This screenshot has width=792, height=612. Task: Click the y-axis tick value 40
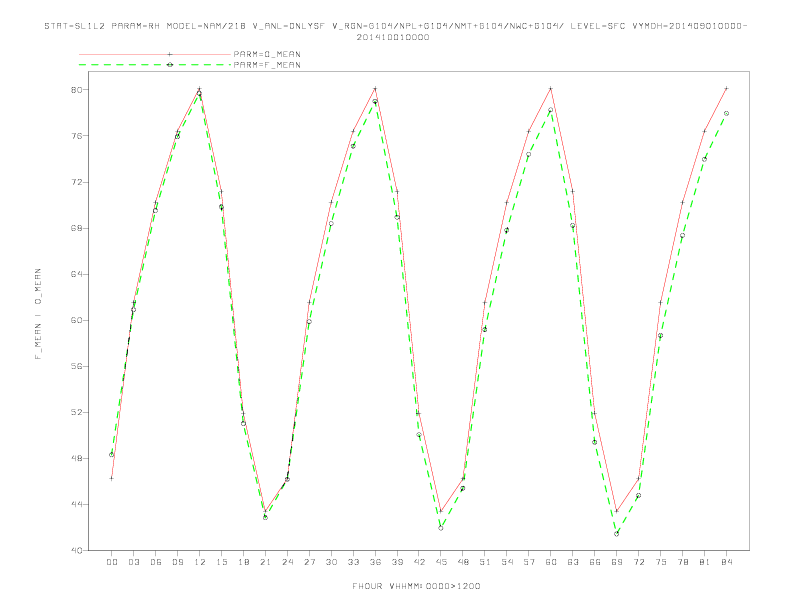pyautogui.click(x=79, y=550)
